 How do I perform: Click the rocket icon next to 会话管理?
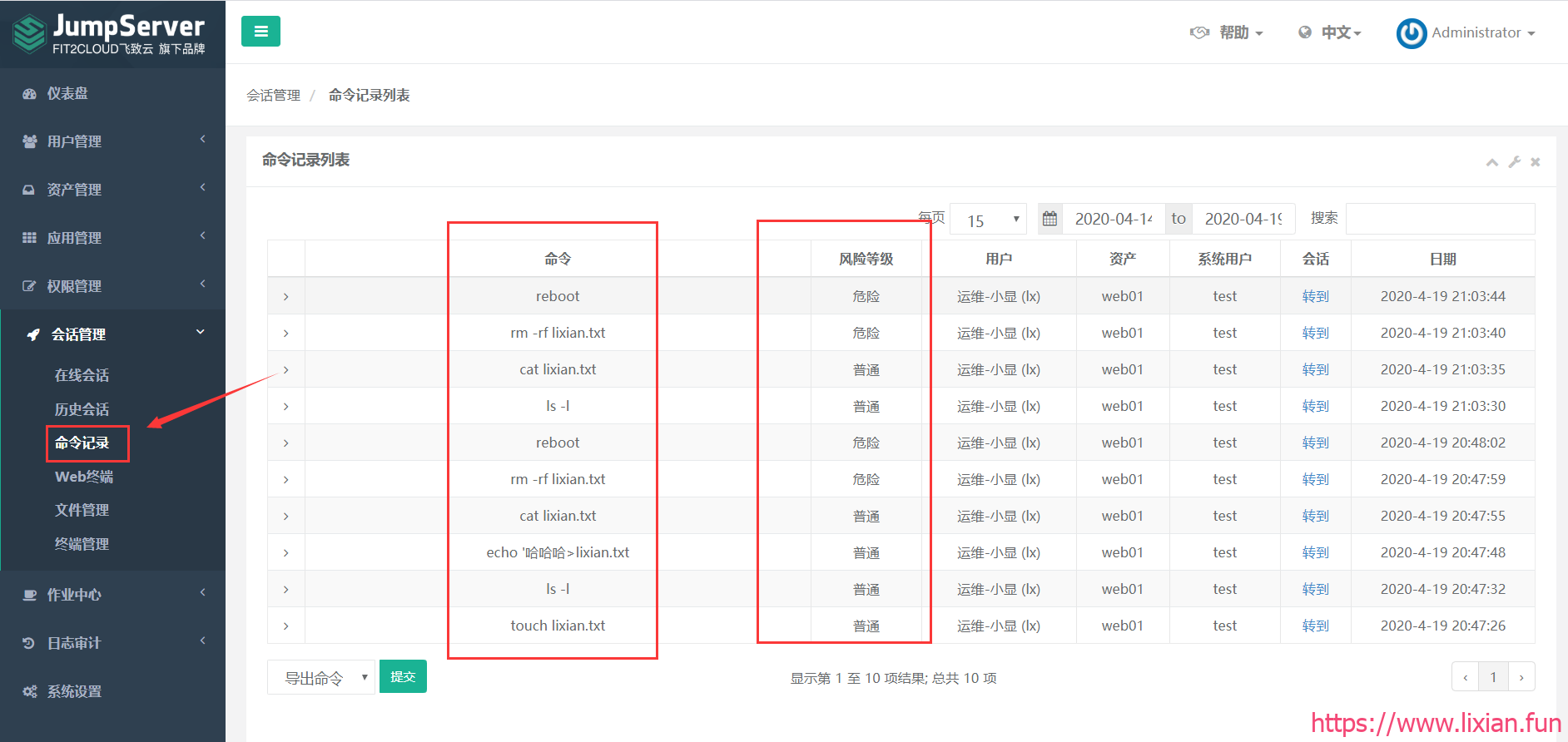33,335
